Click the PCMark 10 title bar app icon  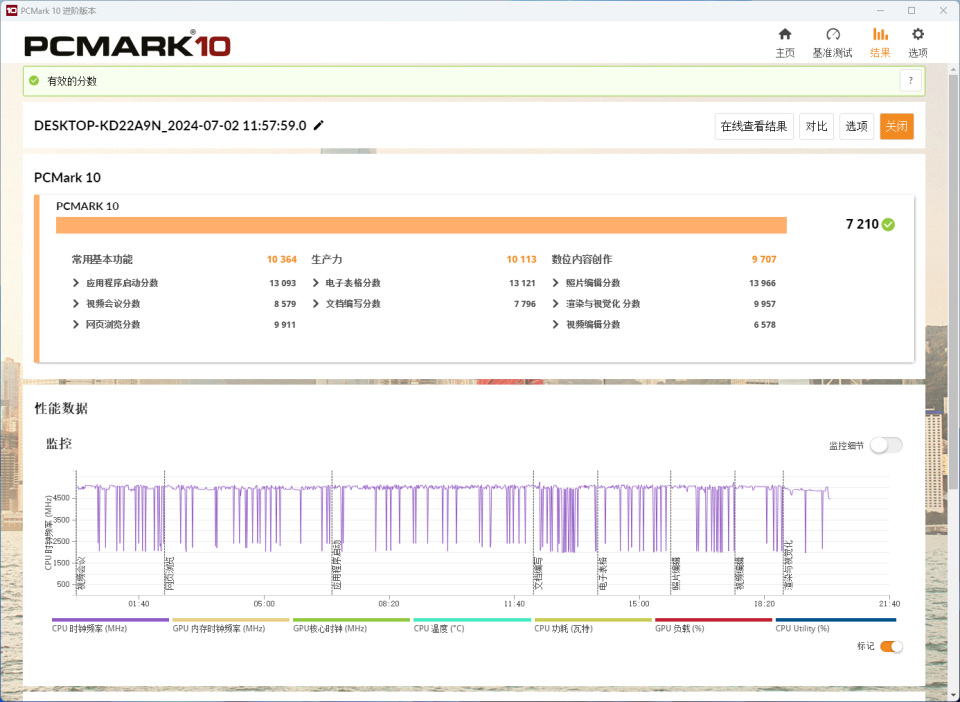pyautogui.click(x=11, y=10)
